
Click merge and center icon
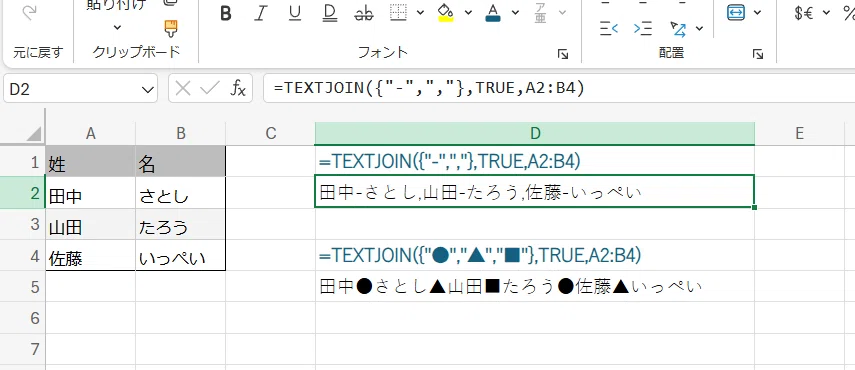click(x=736, y=13)
